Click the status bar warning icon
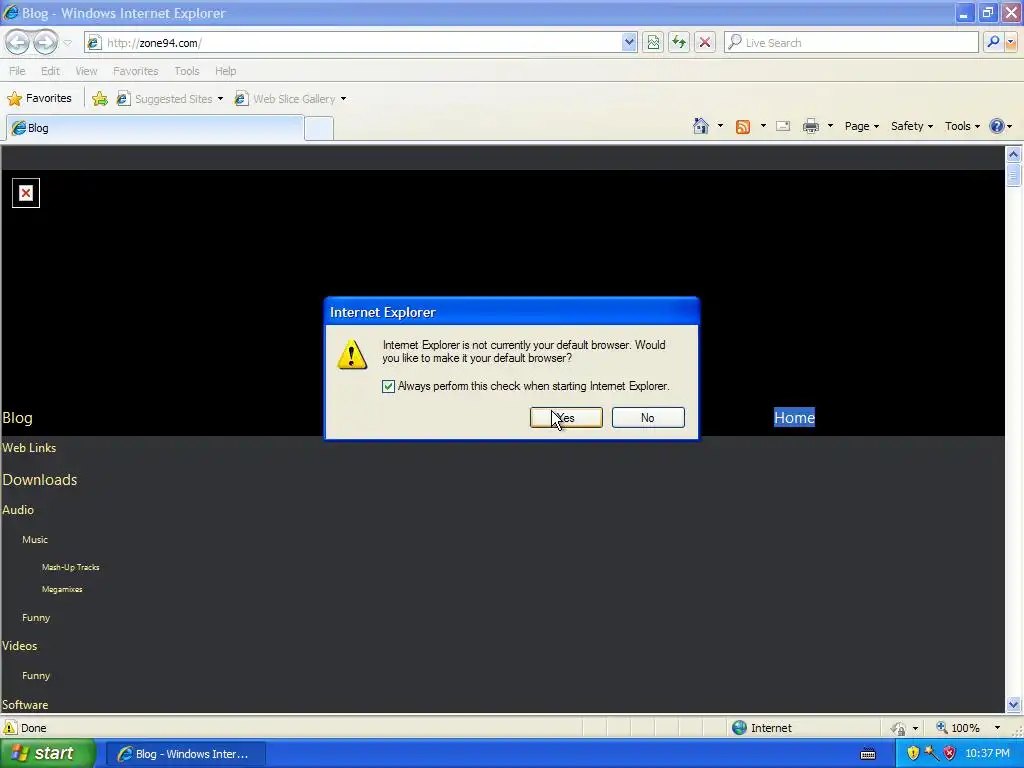This screenshot has width=1024, height=768. [x=9, y=728]
